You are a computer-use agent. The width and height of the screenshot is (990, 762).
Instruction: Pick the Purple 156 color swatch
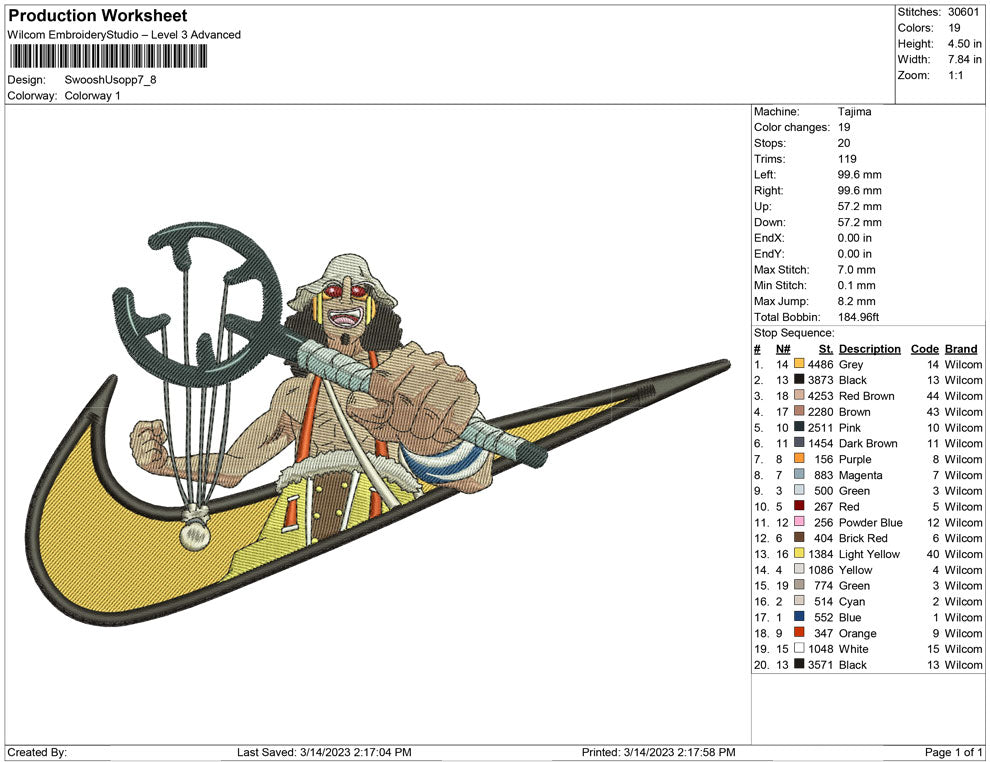pyautogui.click(x=799, y=458)
